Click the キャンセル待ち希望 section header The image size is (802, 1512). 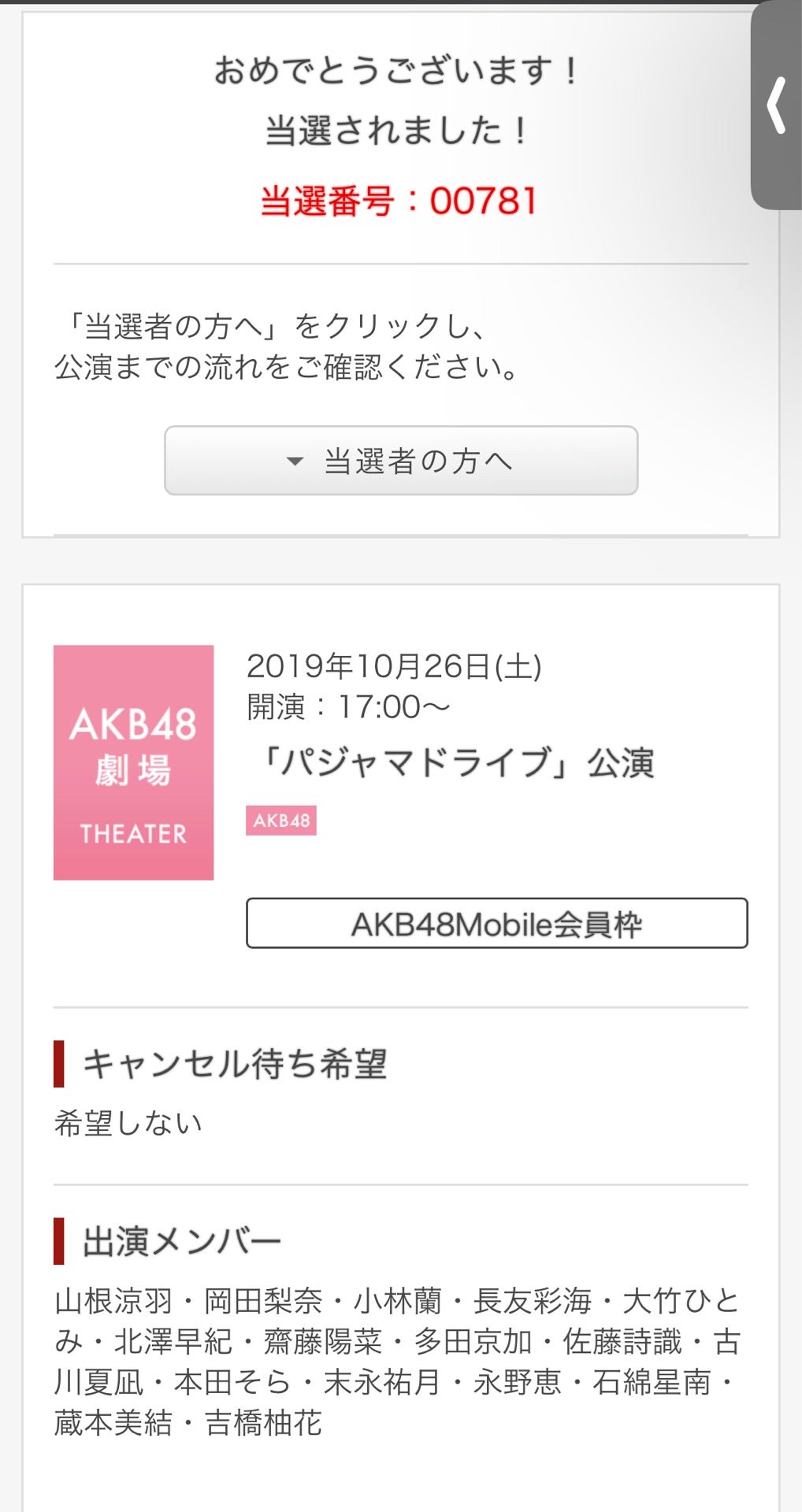coord(235,1064)
